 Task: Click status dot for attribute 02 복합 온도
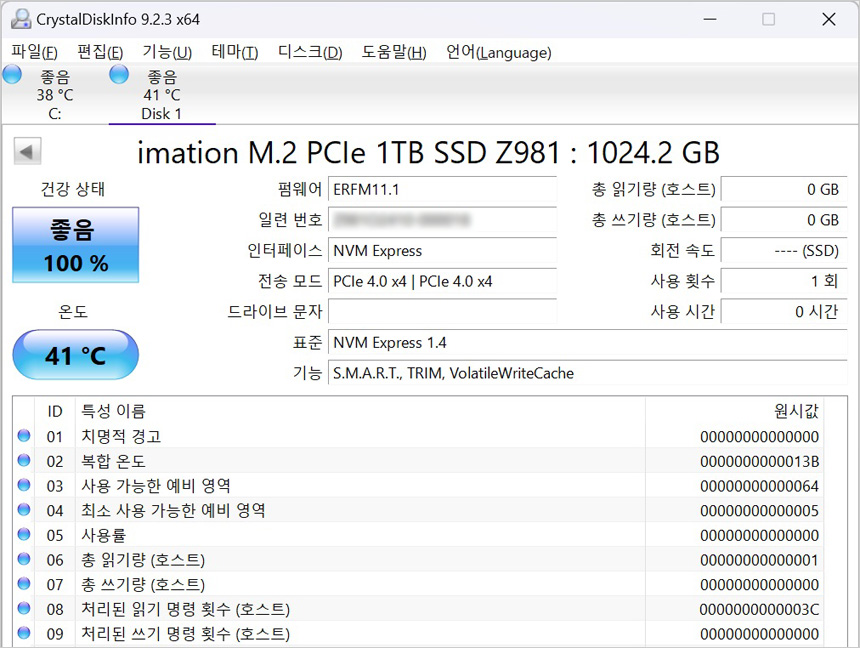coord(24,461)
